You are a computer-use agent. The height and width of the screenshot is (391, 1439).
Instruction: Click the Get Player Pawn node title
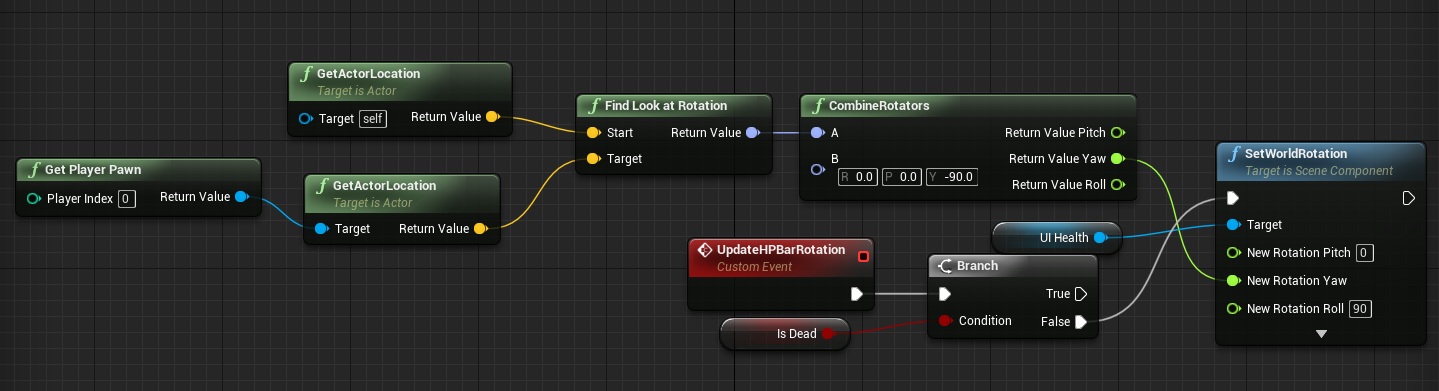click(94, 170)
